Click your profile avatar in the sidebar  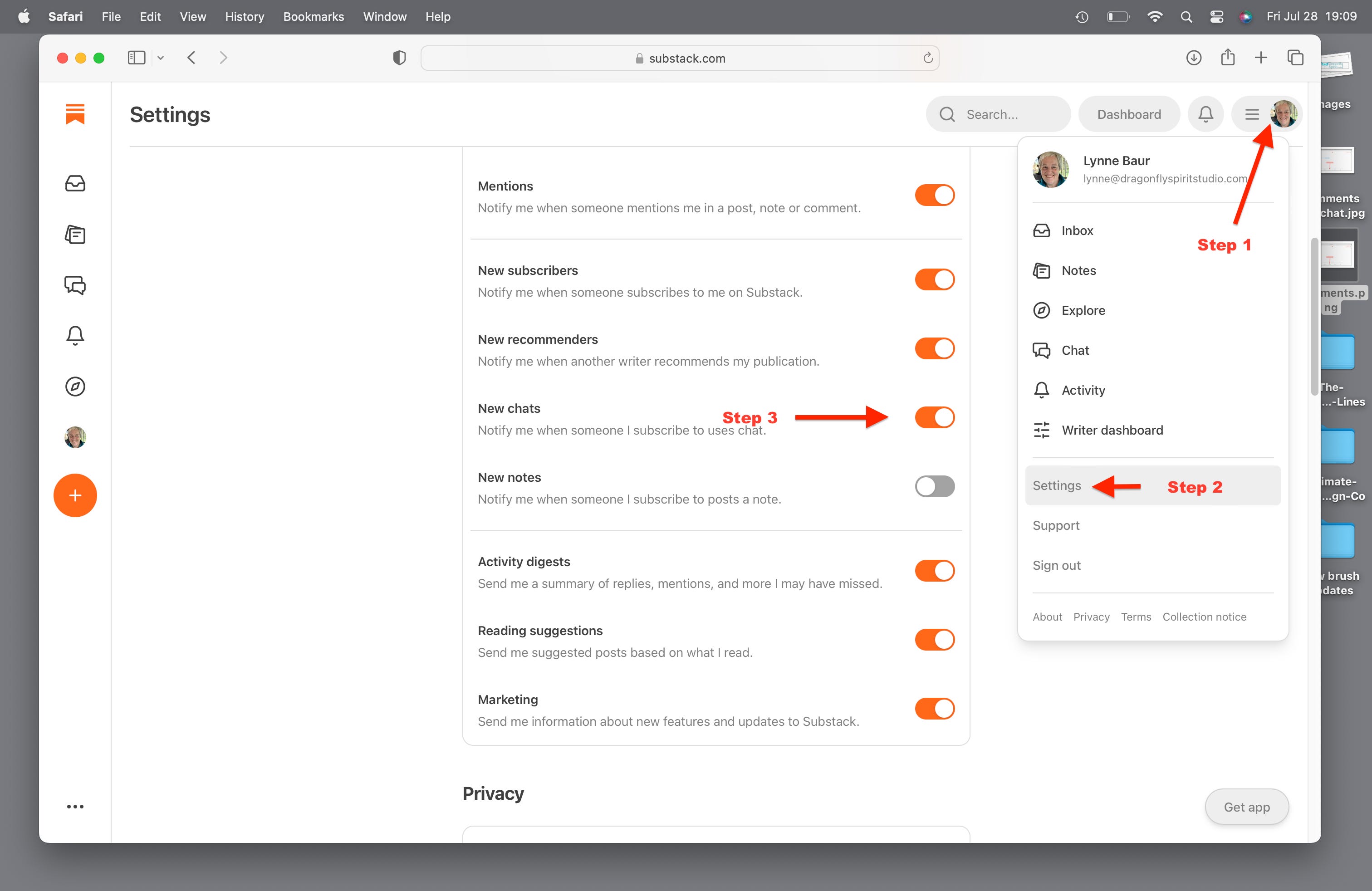pos(75,437)
